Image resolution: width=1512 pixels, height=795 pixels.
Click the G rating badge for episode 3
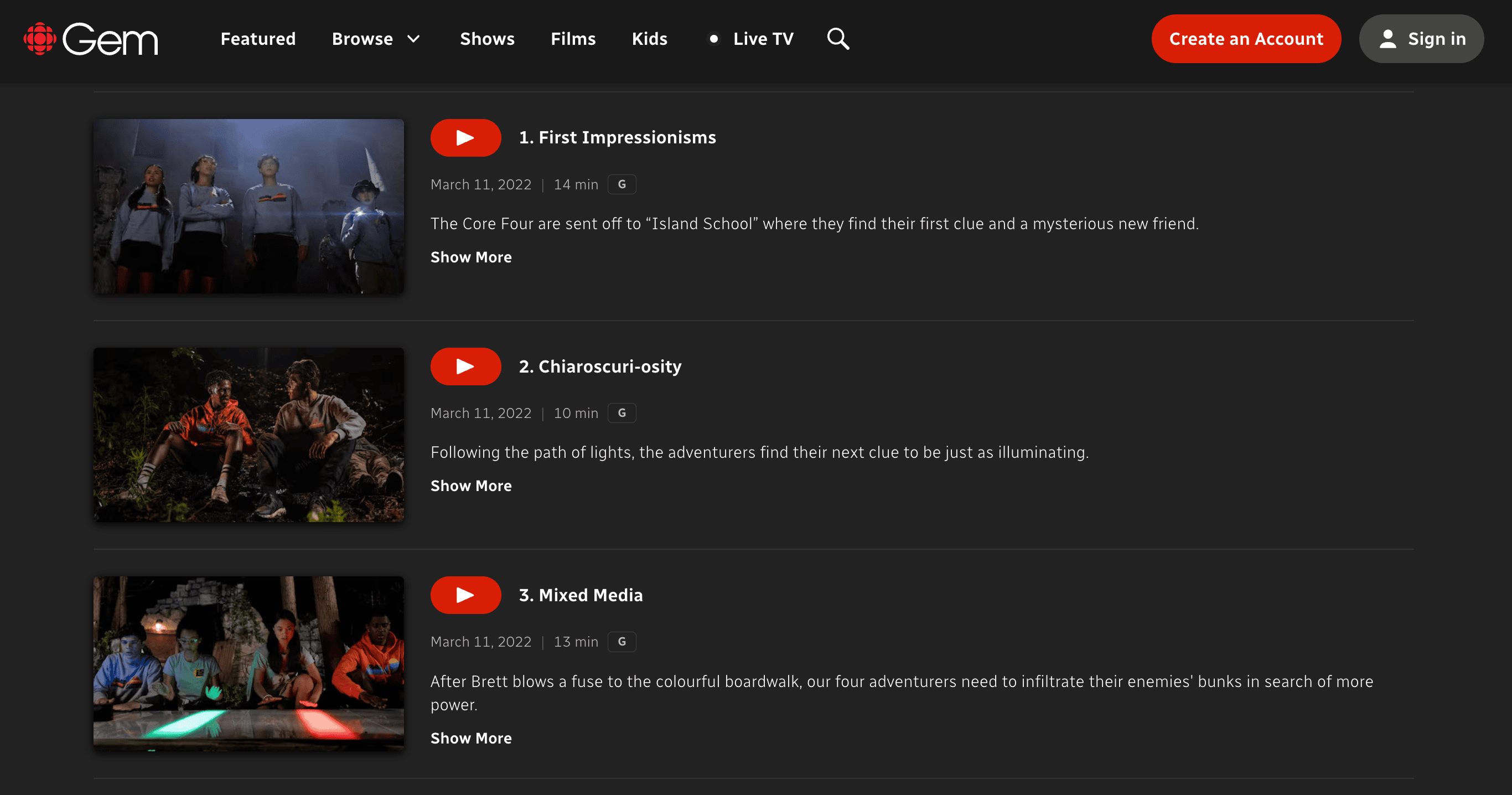[x=622, y=642]
